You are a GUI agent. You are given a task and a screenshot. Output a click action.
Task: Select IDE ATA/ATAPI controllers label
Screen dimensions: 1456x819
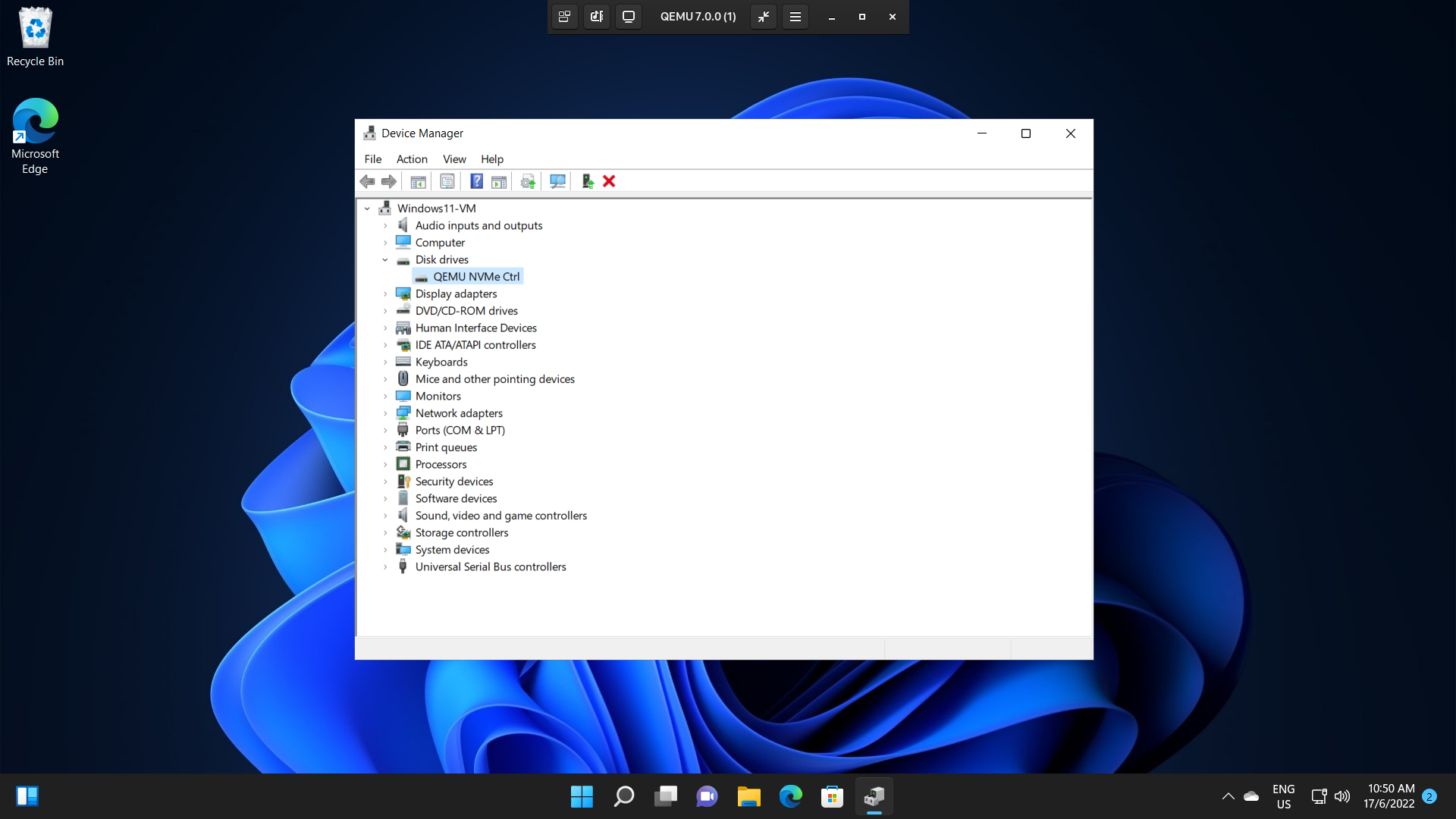(x=475, y=345)
